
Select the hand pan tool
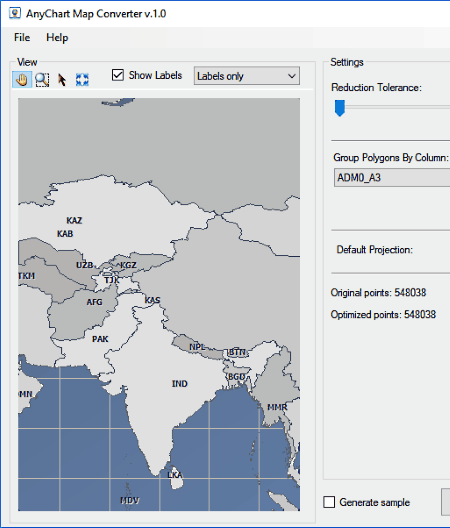coord(22,80)
